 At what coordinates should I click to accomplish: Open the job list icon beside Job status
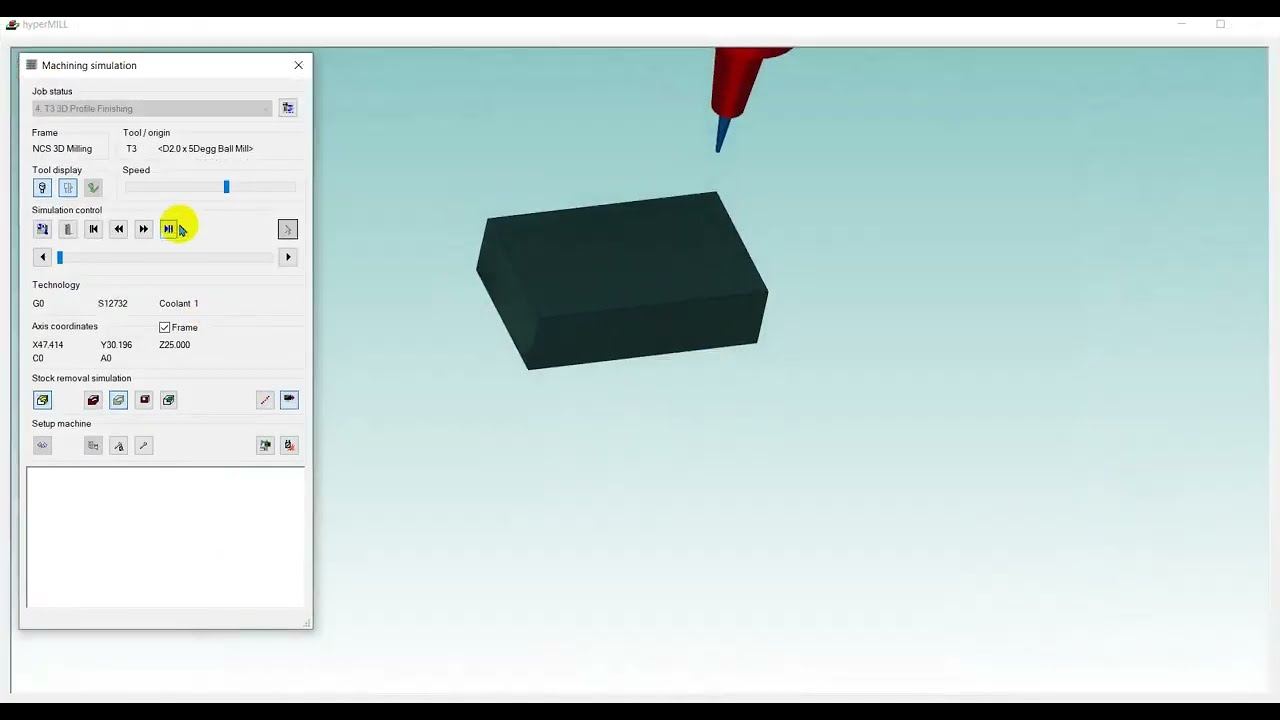pos(288,108)
